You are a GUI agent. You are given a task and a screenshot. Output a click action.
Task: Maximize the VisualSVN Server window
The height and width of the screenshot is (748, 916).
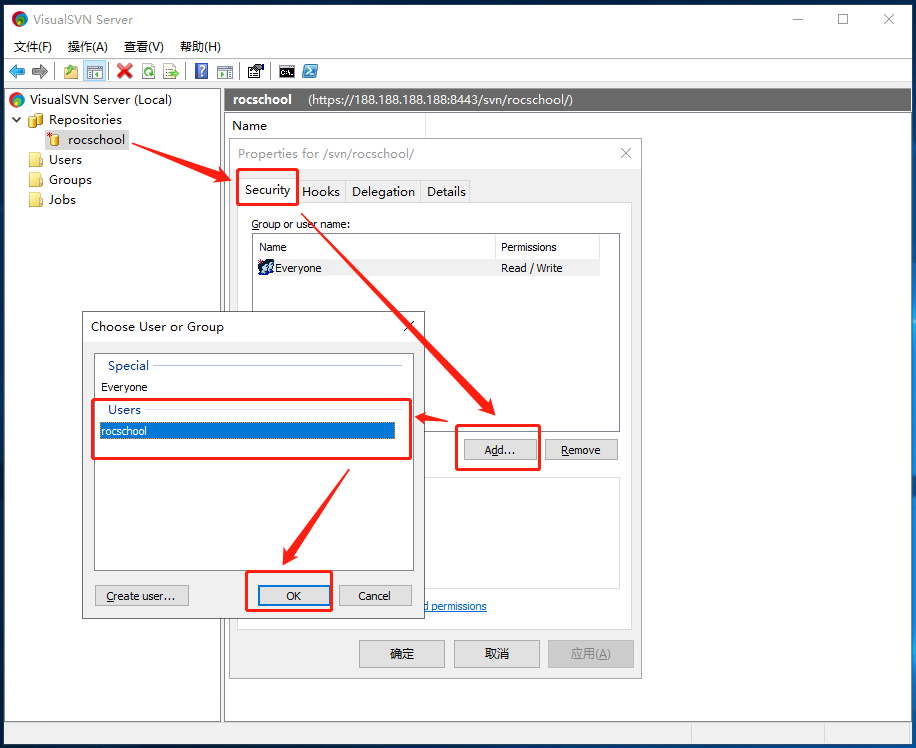(843, 19)
